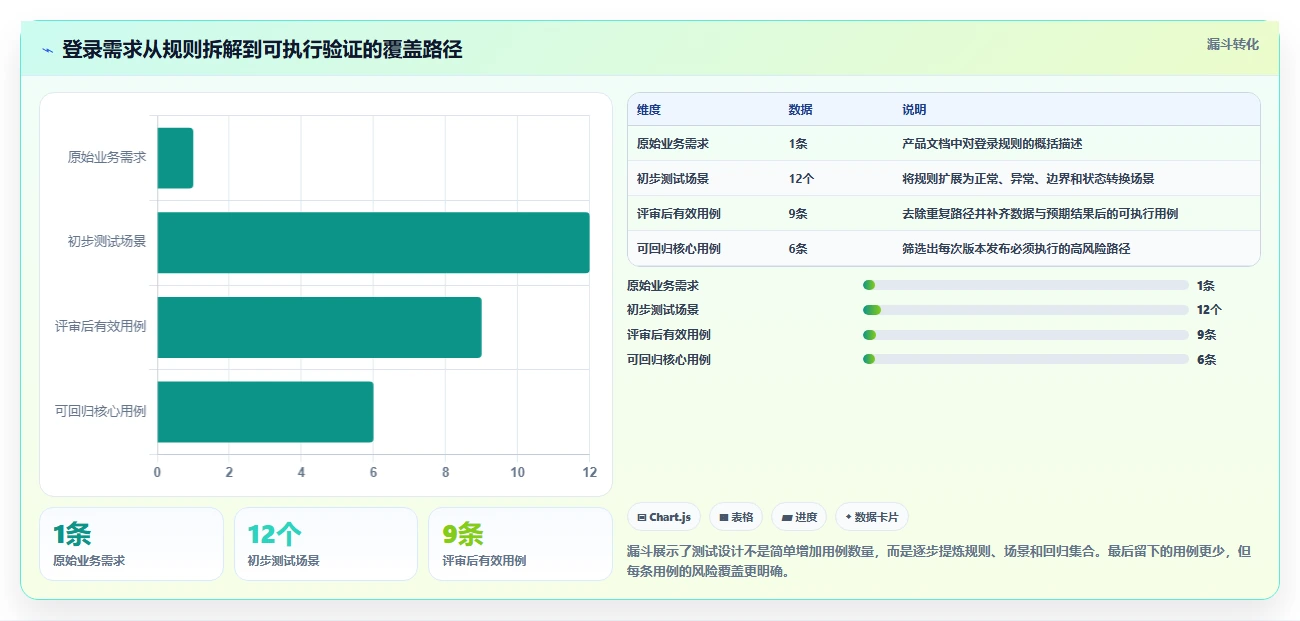Click the 初步测试场景 bar in chart

373,243
